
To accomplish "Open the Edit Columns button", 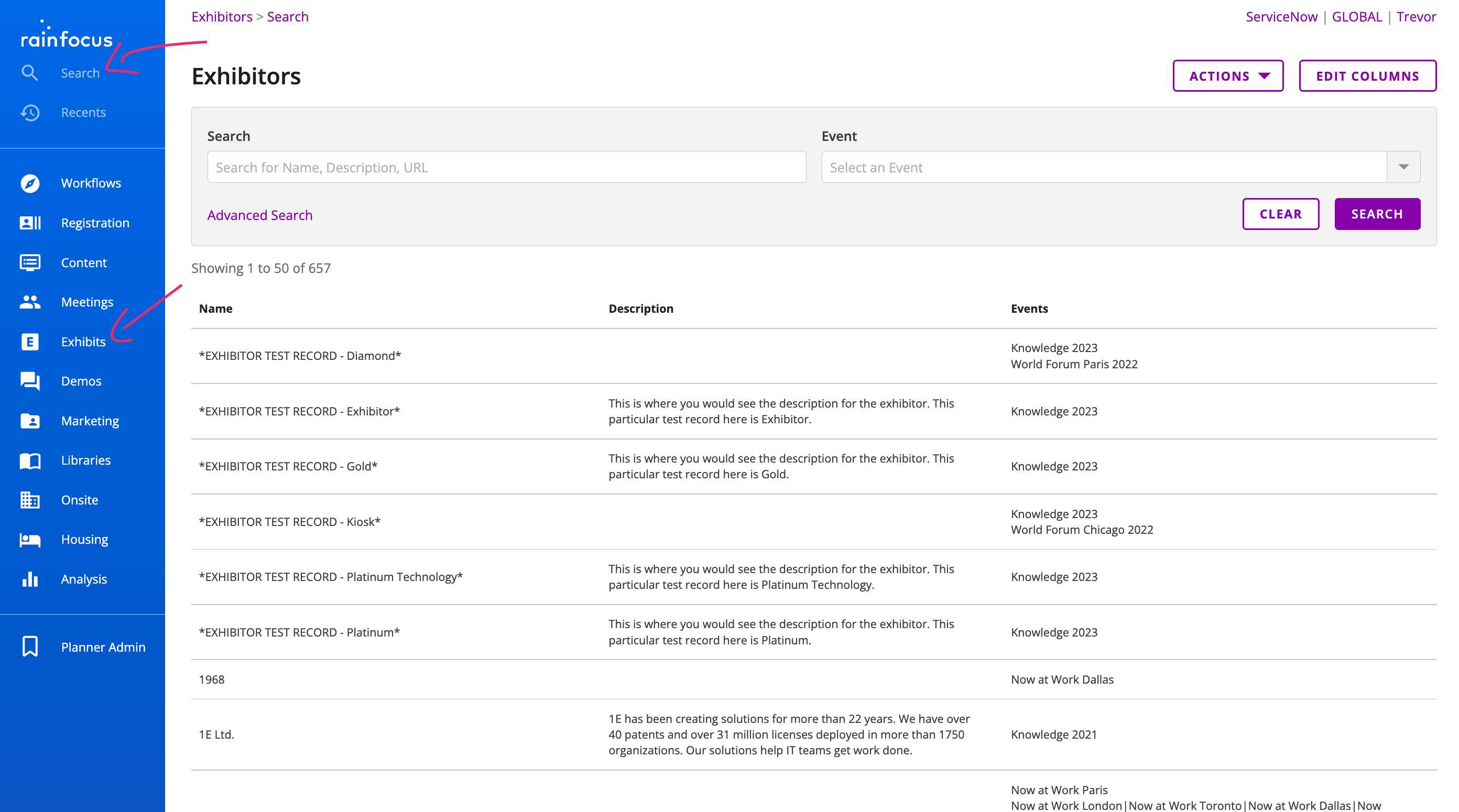I will pos(1367,76).
